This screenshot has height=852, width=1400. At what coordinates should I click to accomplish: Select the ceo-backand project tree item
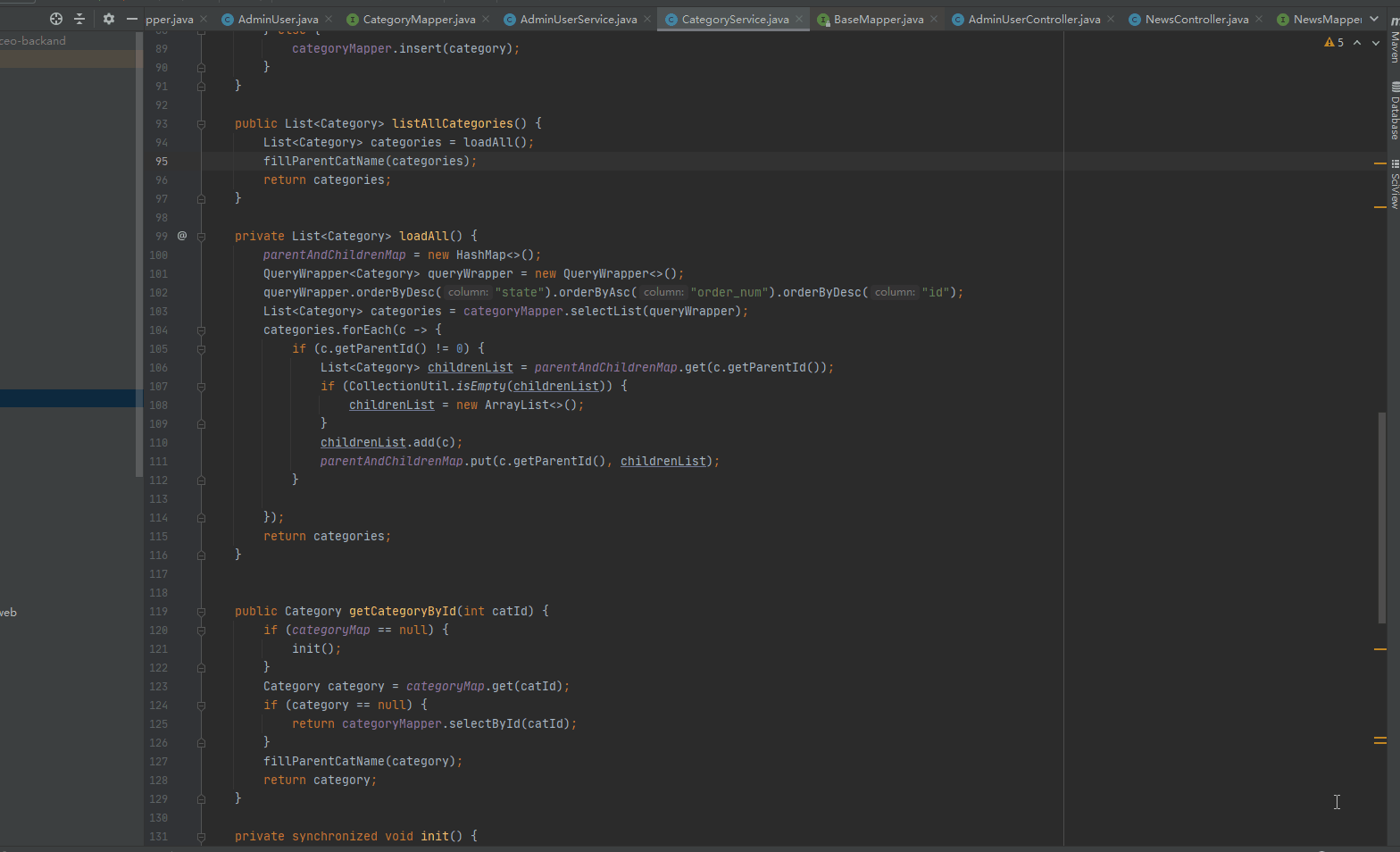click(33, 41)
